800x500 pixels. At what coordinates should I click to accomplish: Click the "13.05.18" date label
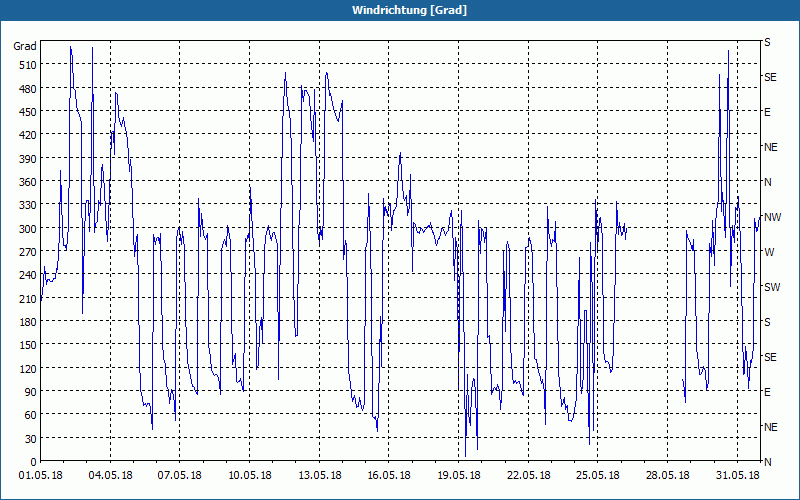(319, 476)
